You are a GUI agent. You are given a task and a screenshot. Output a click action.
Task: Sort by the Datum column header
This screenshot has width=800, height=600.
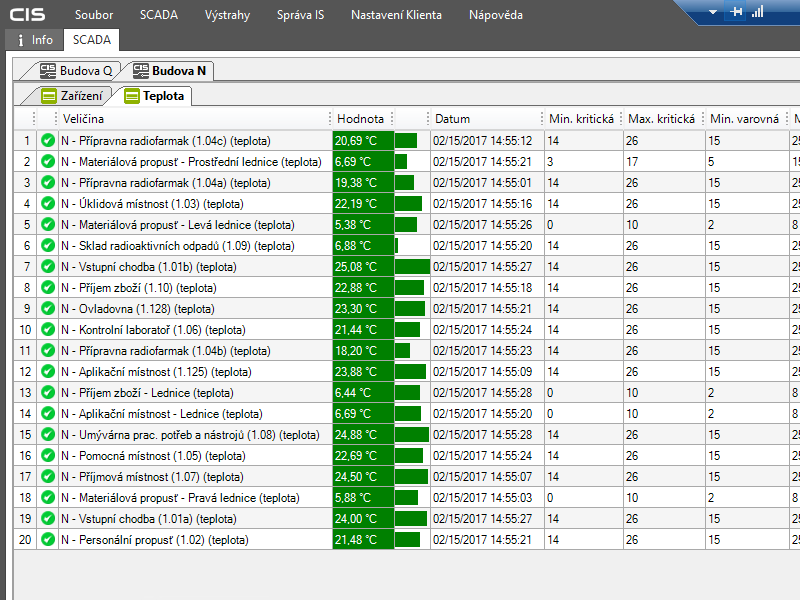point(453,119)
